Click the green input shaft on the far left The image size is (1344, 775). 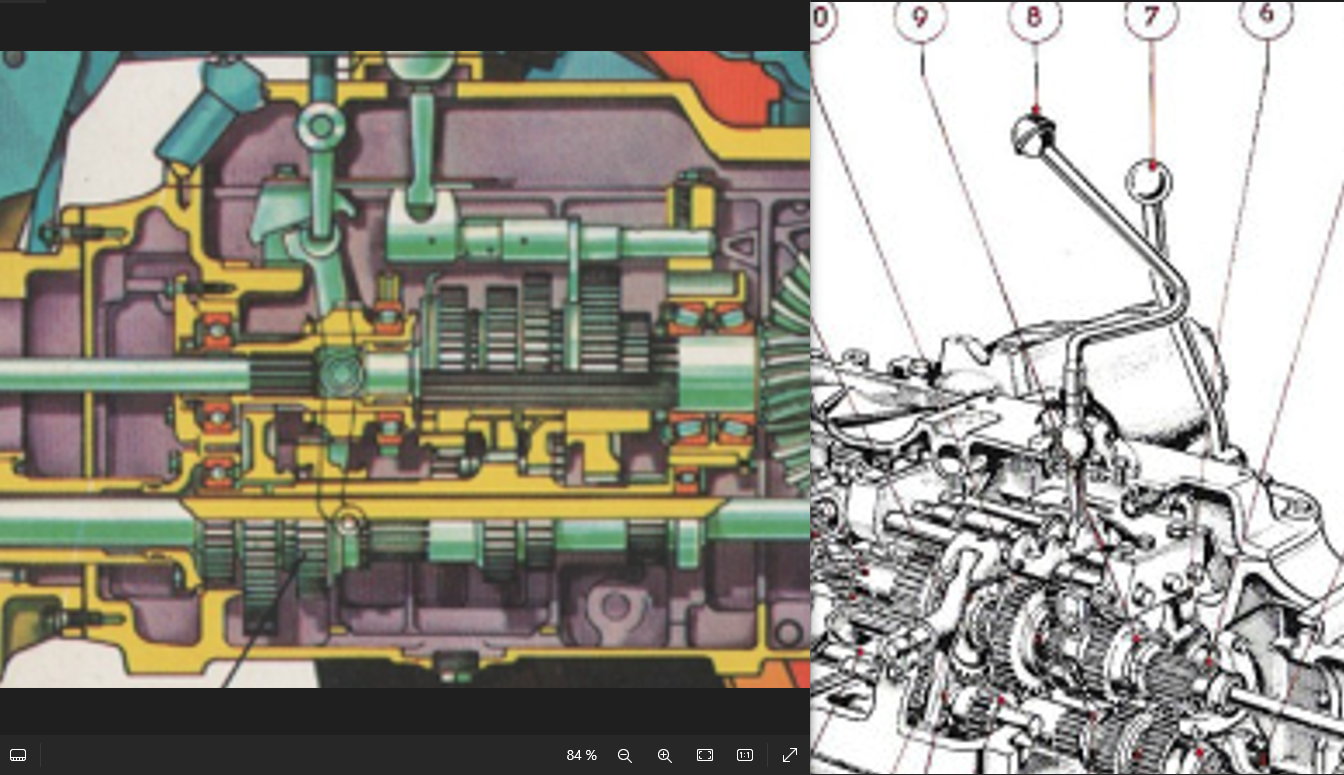(x=120, y=375)
